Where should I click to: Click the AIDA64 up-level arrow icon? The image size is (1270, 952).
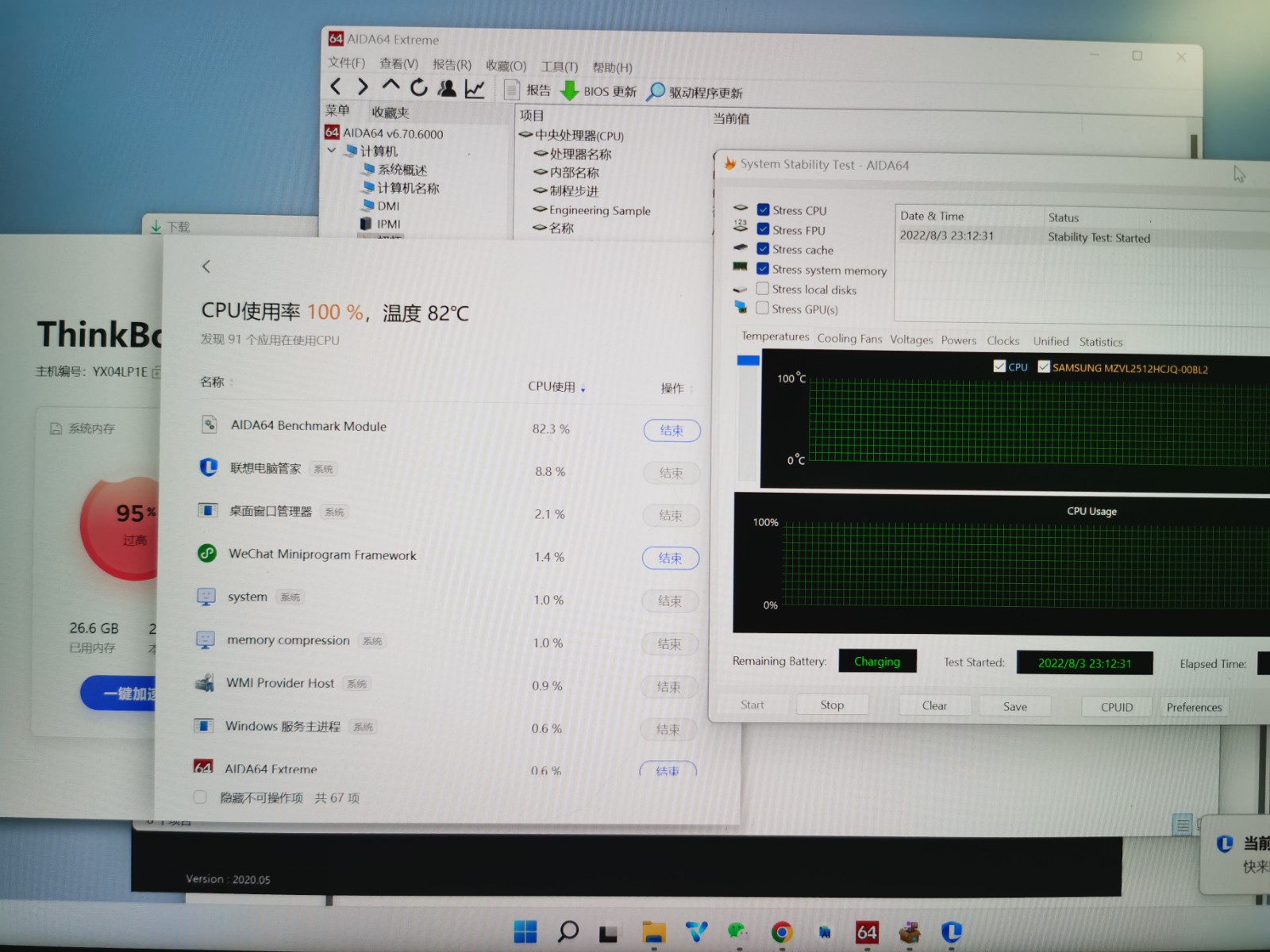[x=391, y=86]
